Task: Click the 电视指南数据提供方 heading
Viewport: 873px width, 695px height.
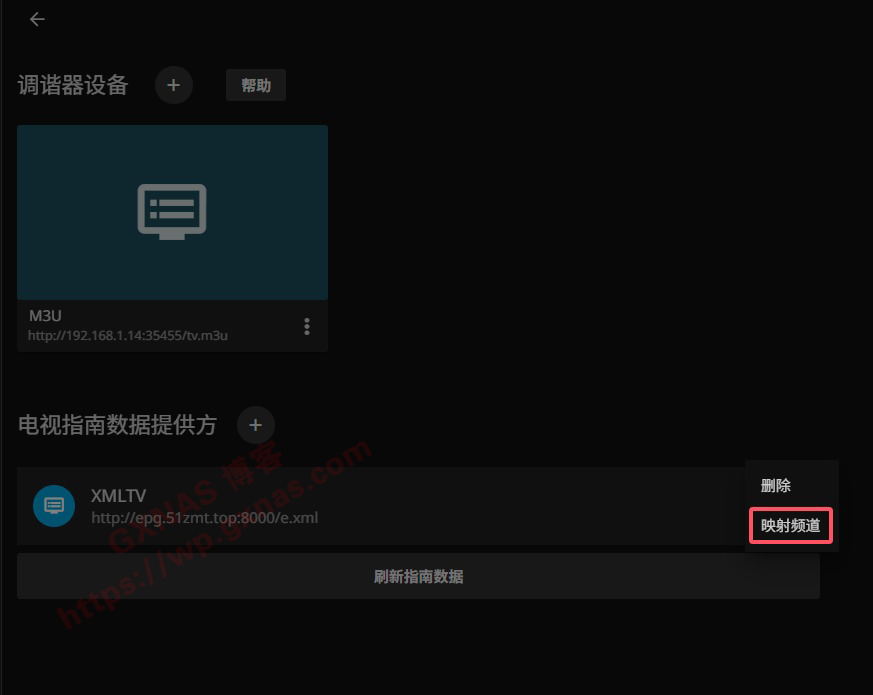Action: [x=117, y=425]
